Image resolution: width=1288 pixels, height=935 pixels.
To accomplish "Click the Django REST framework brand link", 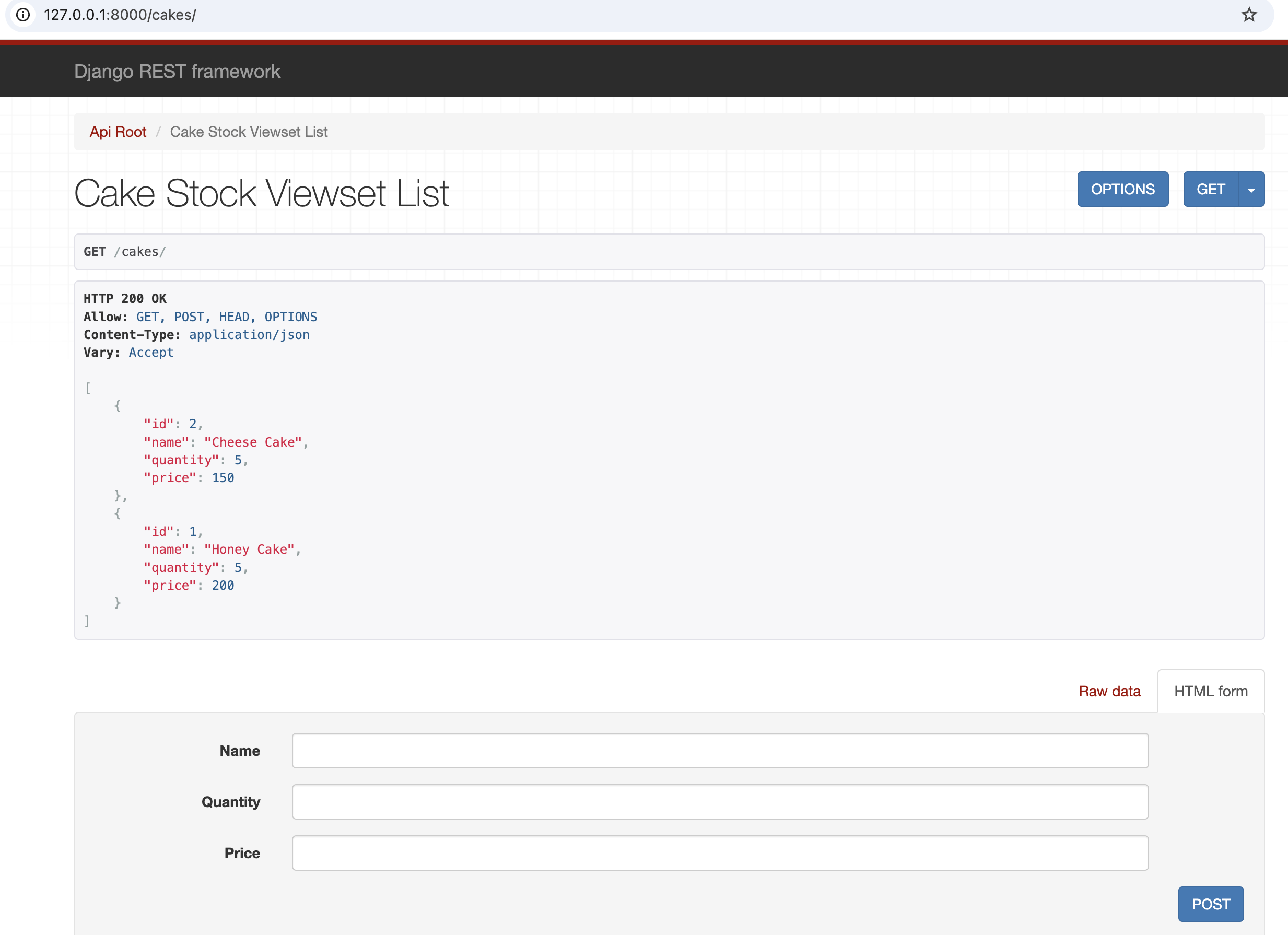I will pyautogui.click(x=177, y=72).
